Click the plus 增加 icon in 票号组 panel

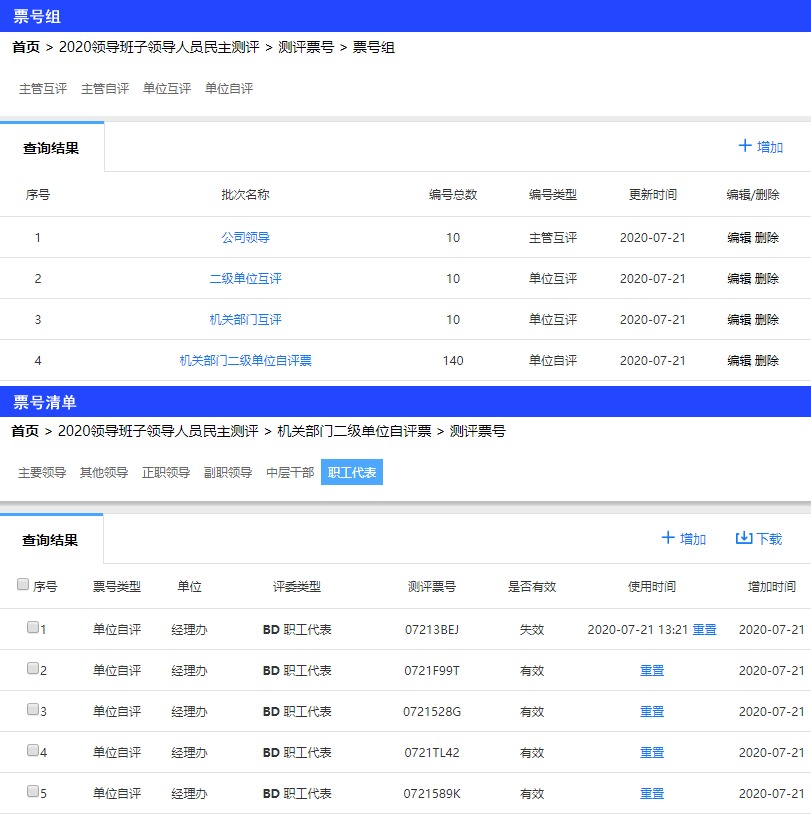[x=745, y=146]
